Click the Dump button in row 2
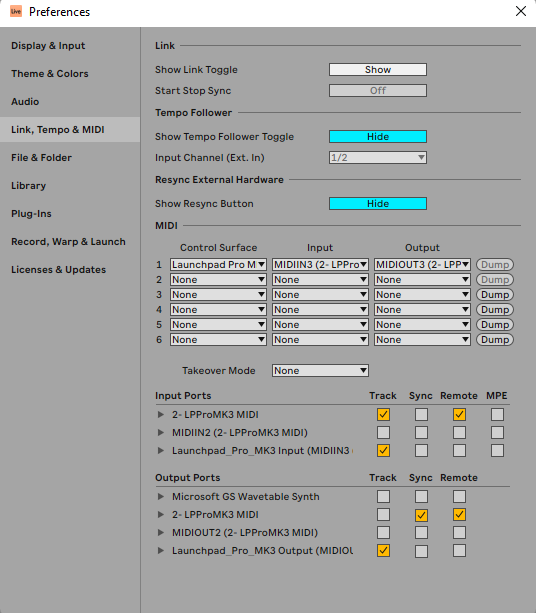The image size is (536, 613). click(x=495, y=280)
